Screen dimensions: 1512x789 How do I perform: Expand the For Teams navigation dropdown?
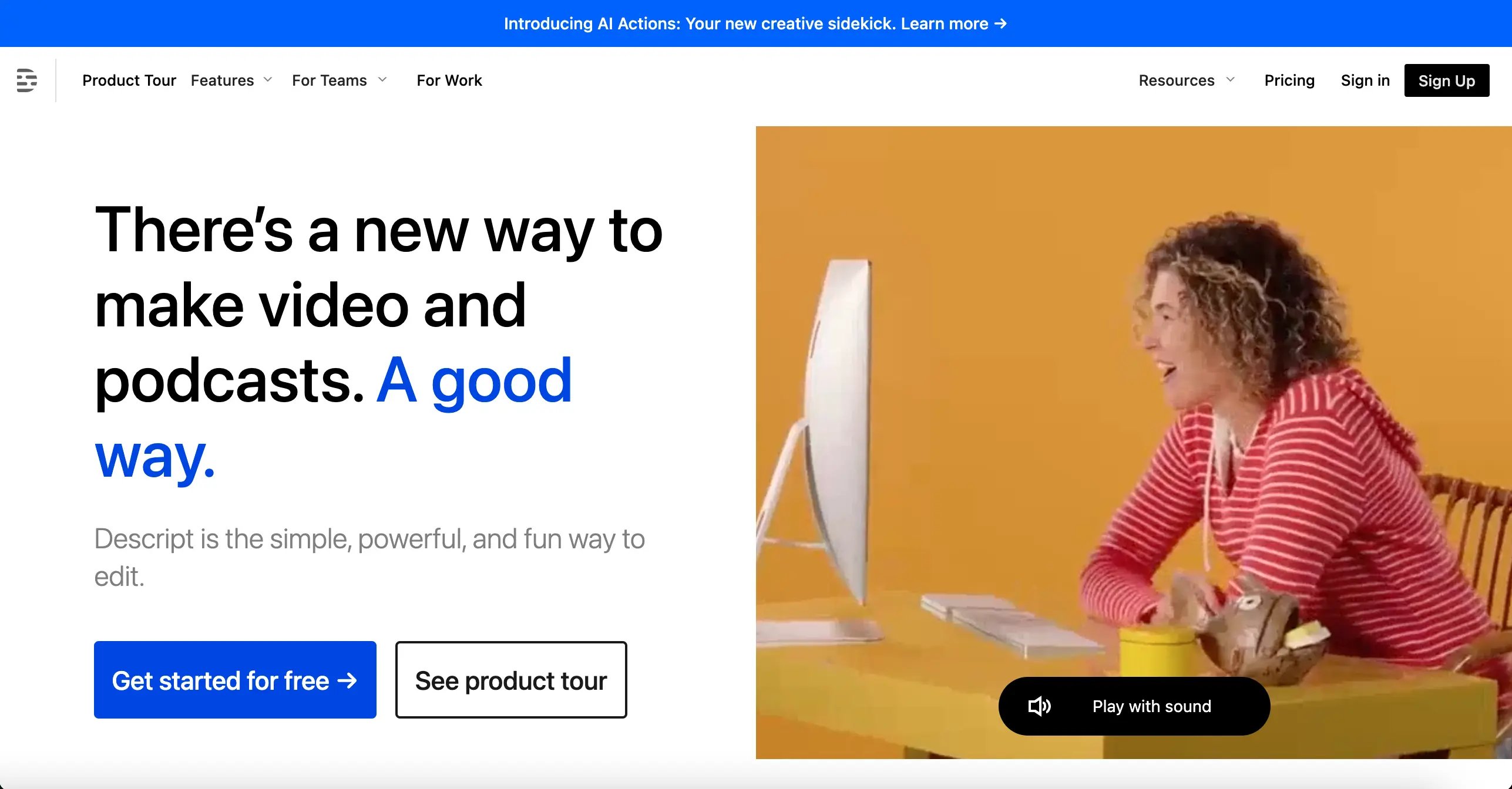340,79
